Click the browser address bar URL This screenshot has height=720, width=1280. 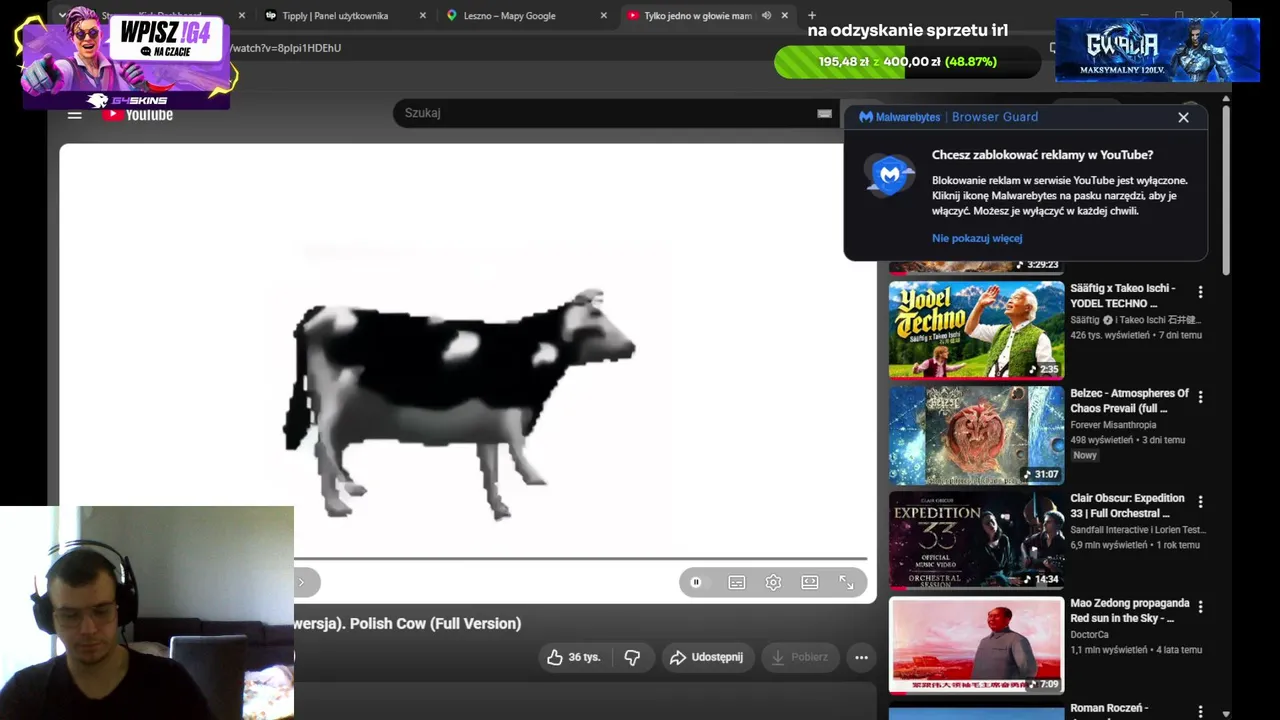pyautogui.click(x=286, y=48)
